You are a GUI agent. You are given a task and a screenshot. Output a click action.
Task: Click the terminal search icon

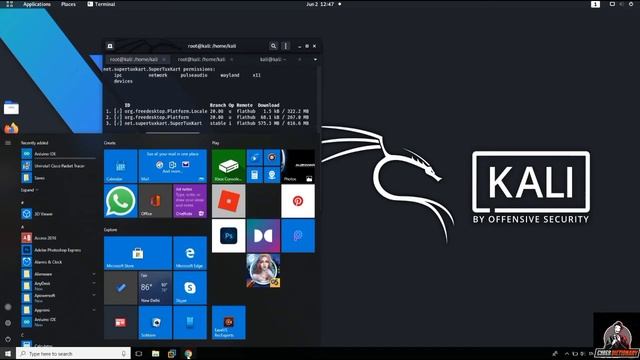click(273, 46)
